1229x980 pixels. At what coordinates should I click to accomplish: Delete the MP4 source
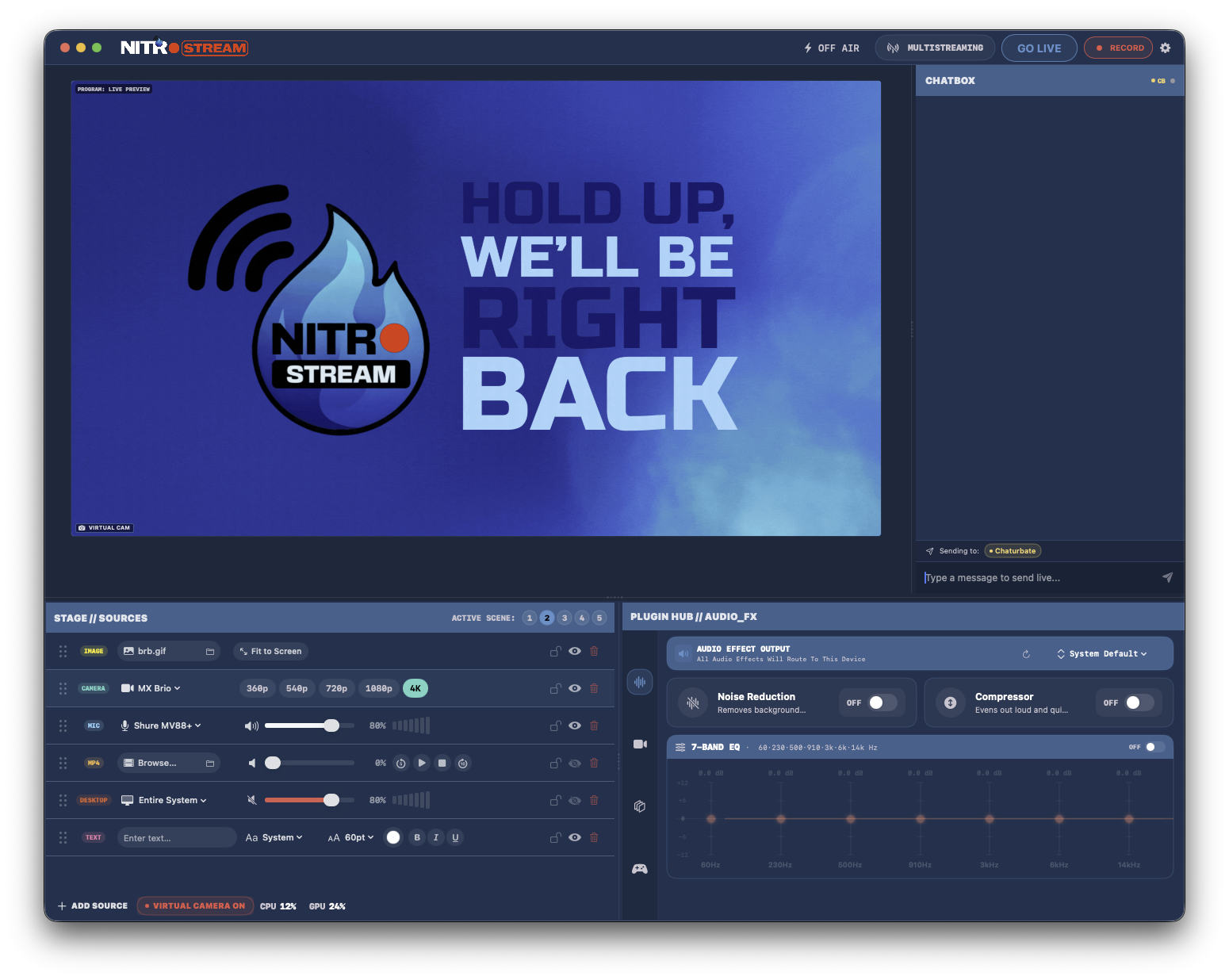click(x=594, y=763)
